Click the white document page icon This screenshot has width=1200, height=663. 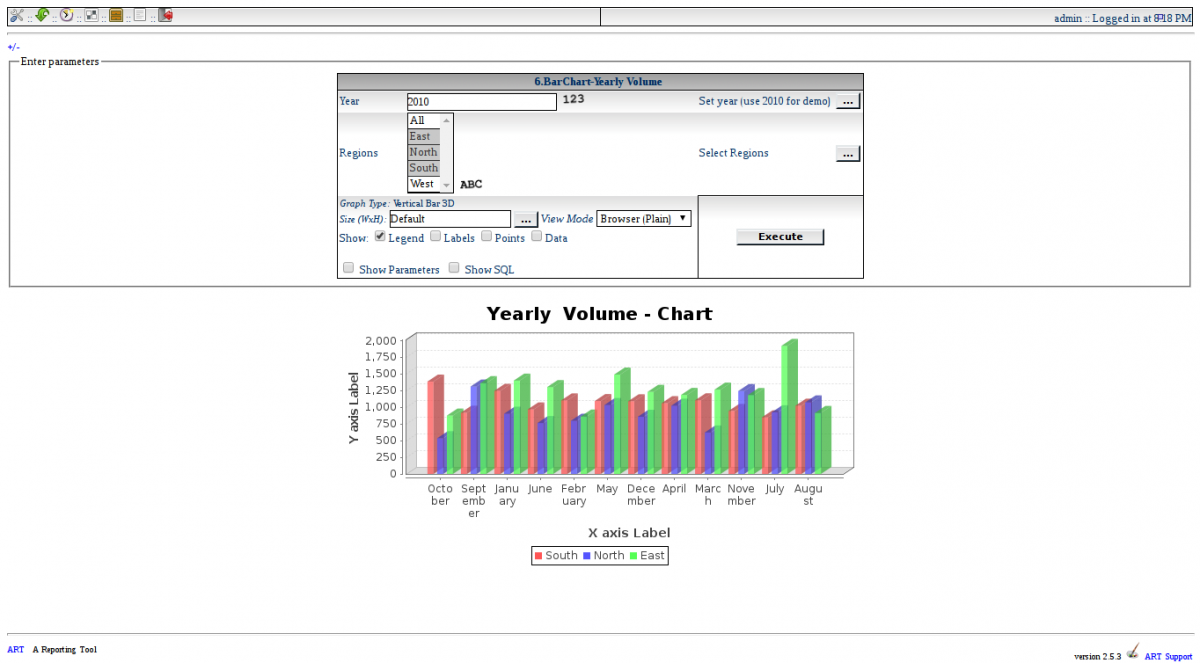[140, 15]
